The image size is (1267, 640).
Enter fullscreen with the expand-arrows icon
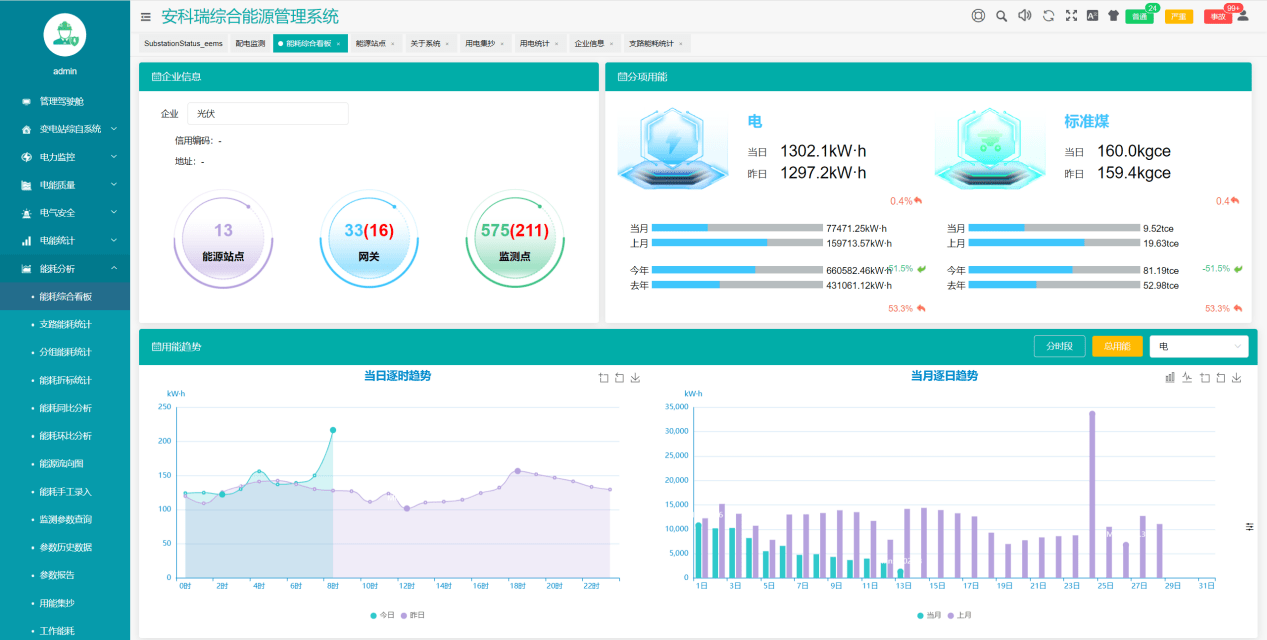pyautogui.click(x=1071, y=16)
